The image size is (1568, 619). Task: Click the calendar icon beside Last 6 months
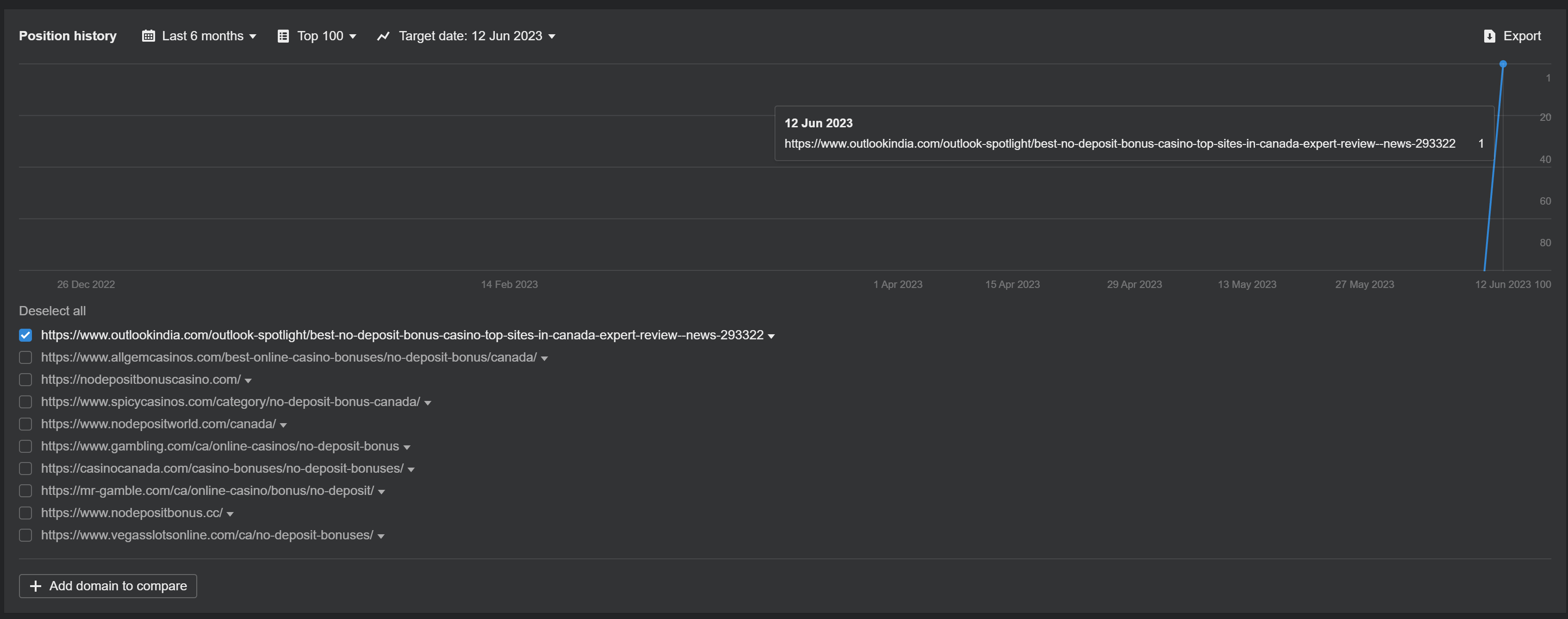[x=148, y=36]
